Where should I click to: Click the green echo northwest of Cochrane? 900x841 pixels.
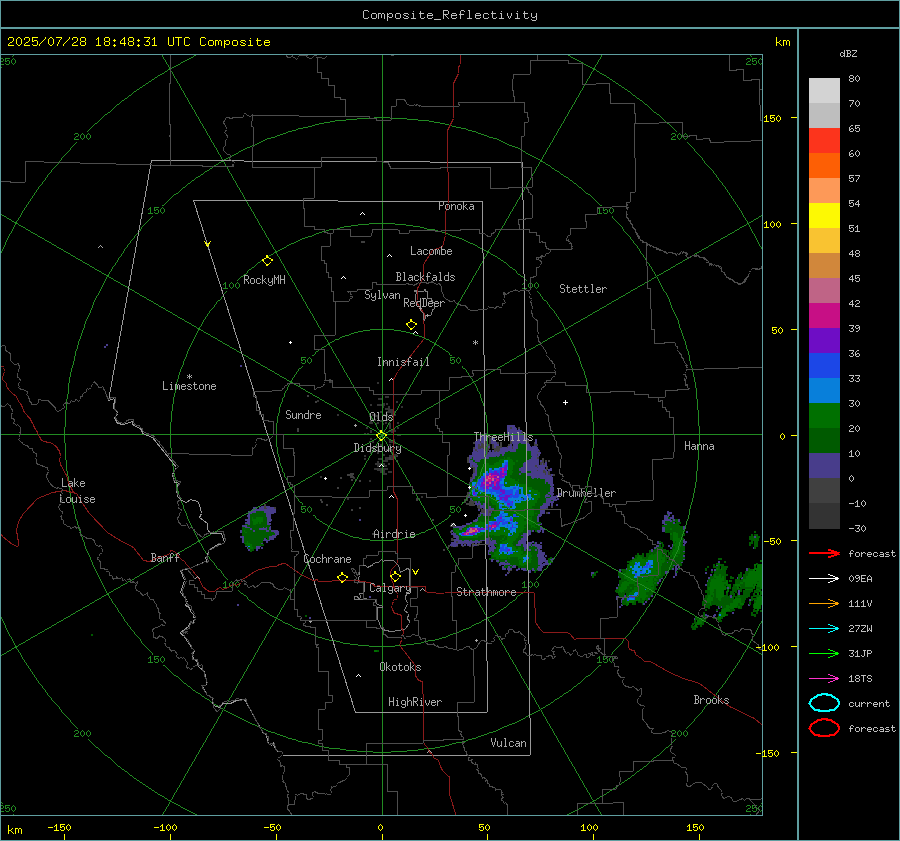[259, 528]
